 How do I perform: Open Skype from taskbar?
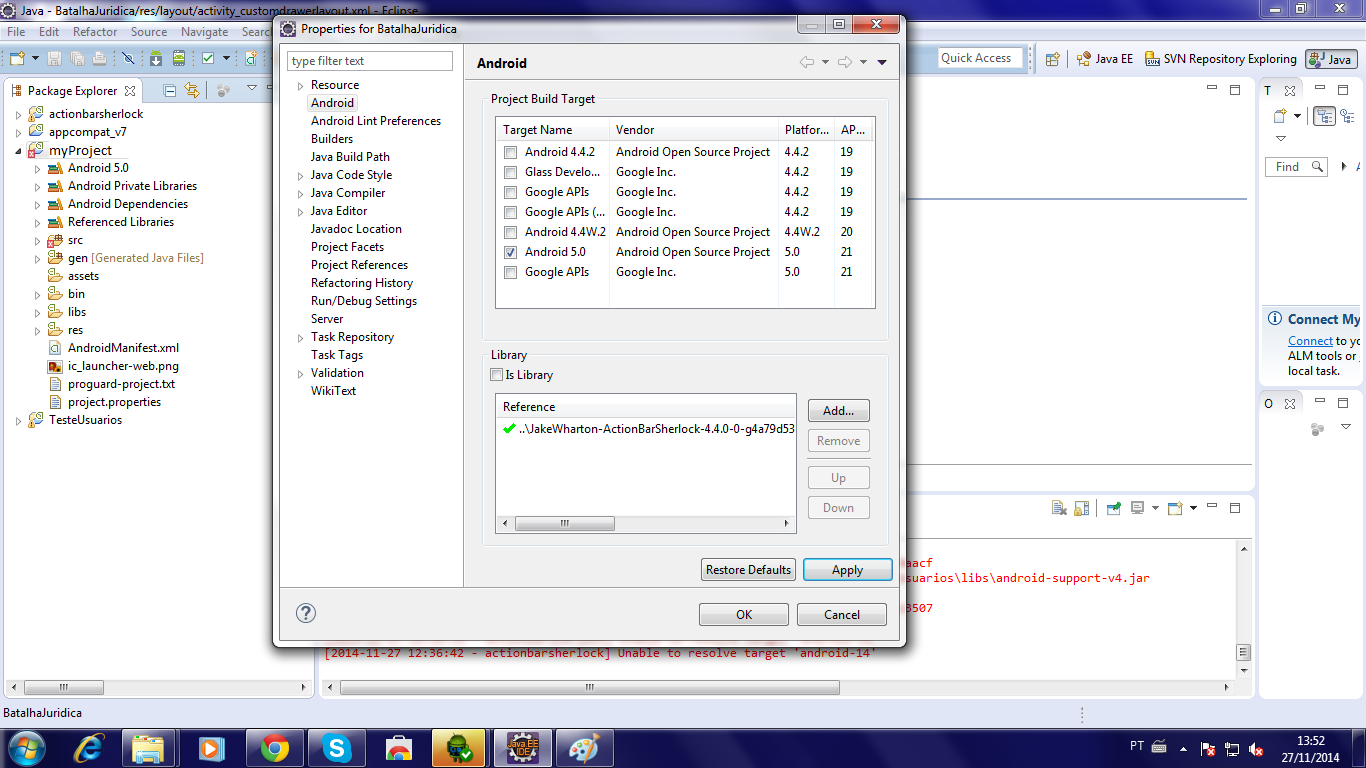click(336, 748)
